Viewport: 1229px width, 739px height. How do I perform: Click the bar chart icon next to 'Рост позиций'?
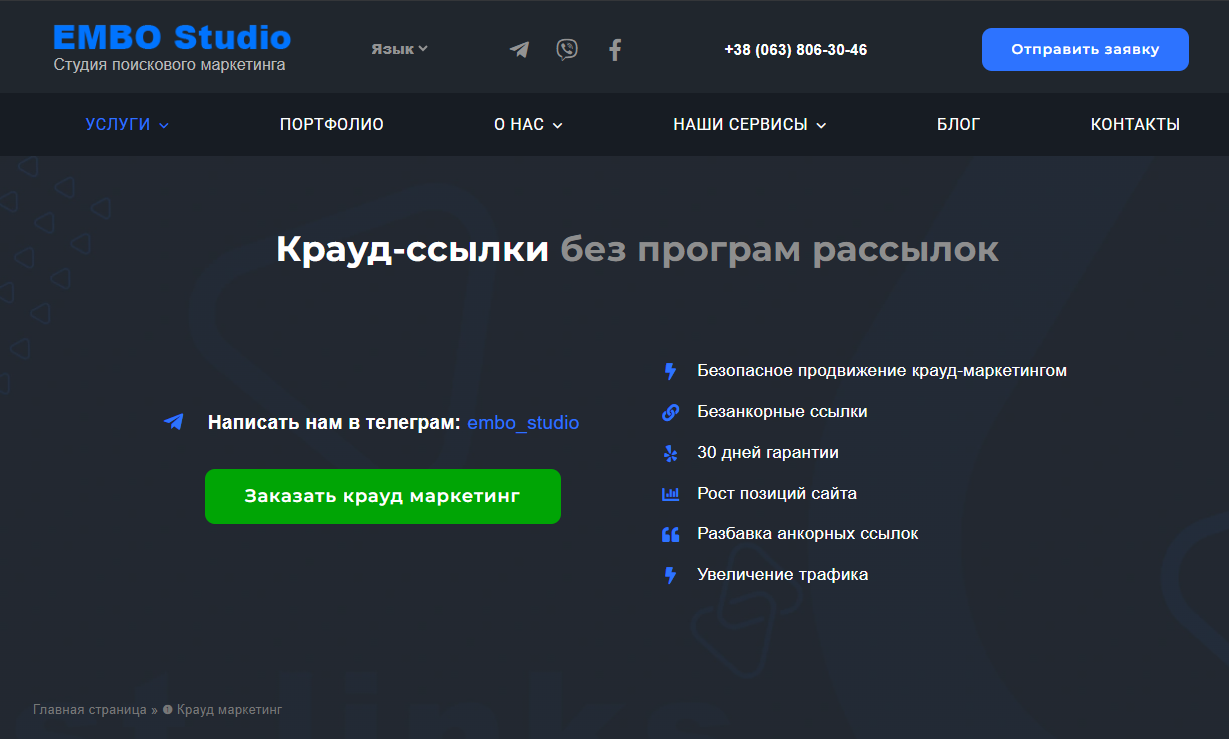pos(669,493)
